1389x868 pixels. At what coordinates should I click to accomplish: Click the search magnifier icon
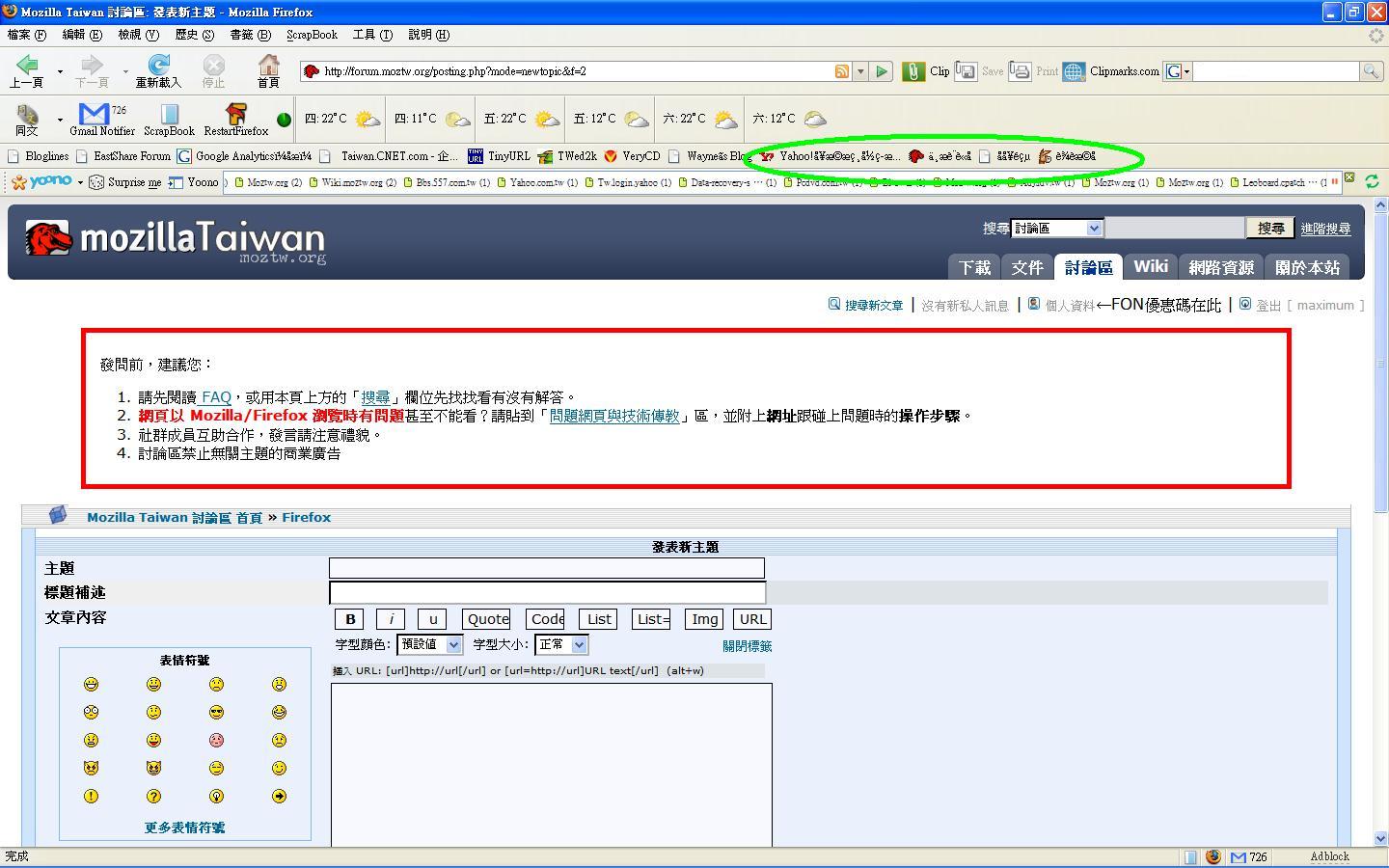[1371, 71]
